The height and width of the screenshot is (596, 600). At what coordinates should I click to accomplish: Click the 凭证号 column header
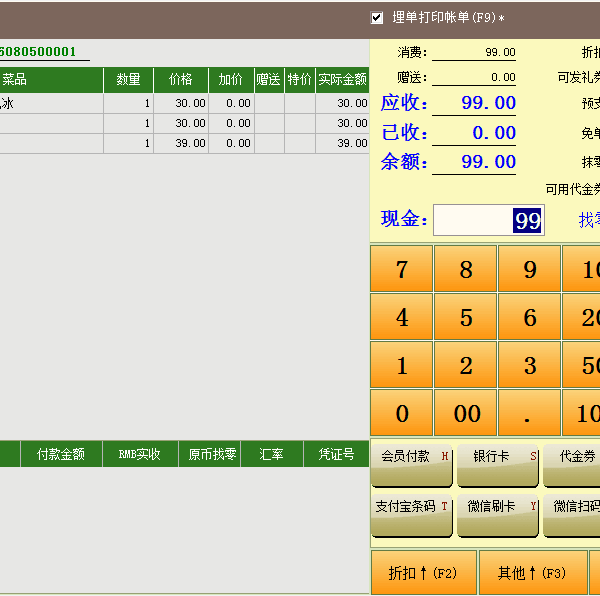click(x=336, y=454)
